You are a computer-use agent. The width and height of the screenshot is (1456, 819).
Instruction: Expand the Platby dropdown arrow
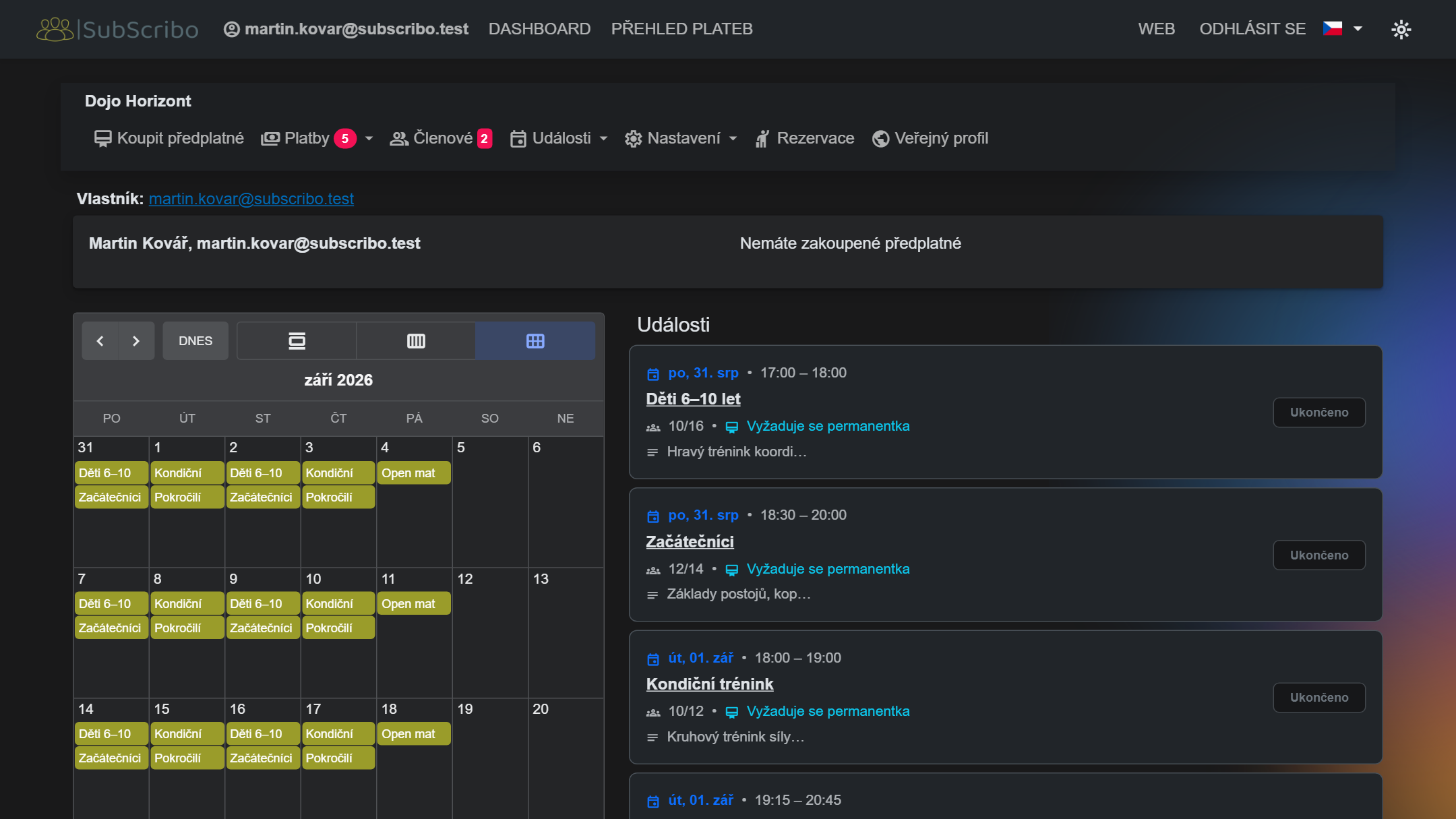(x=369, y=138)
